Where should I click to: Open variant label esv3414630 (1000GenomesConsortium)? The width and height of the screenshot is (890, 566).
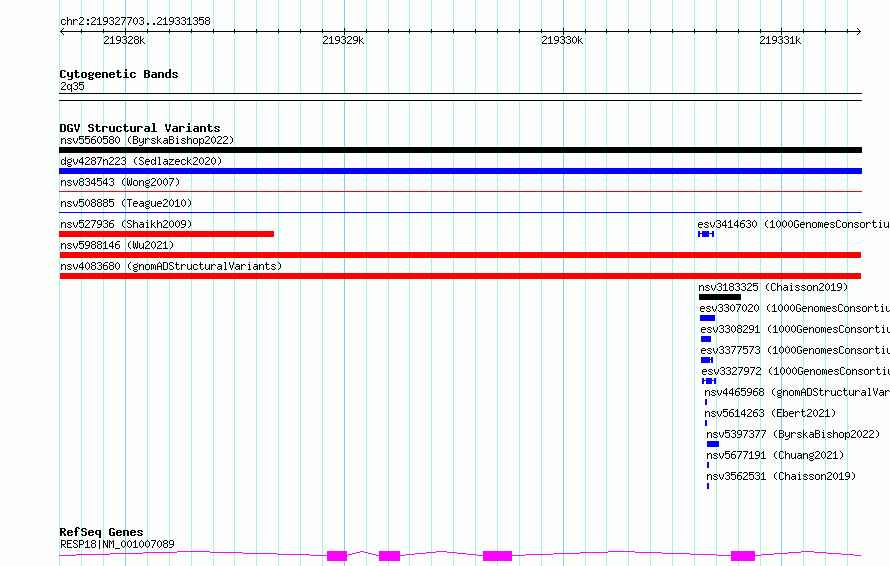pos(794,224)
